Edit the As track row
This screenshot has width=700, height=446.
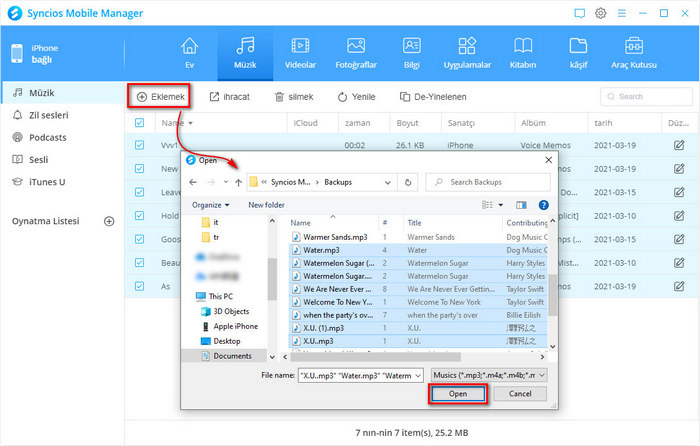(679, 286)
